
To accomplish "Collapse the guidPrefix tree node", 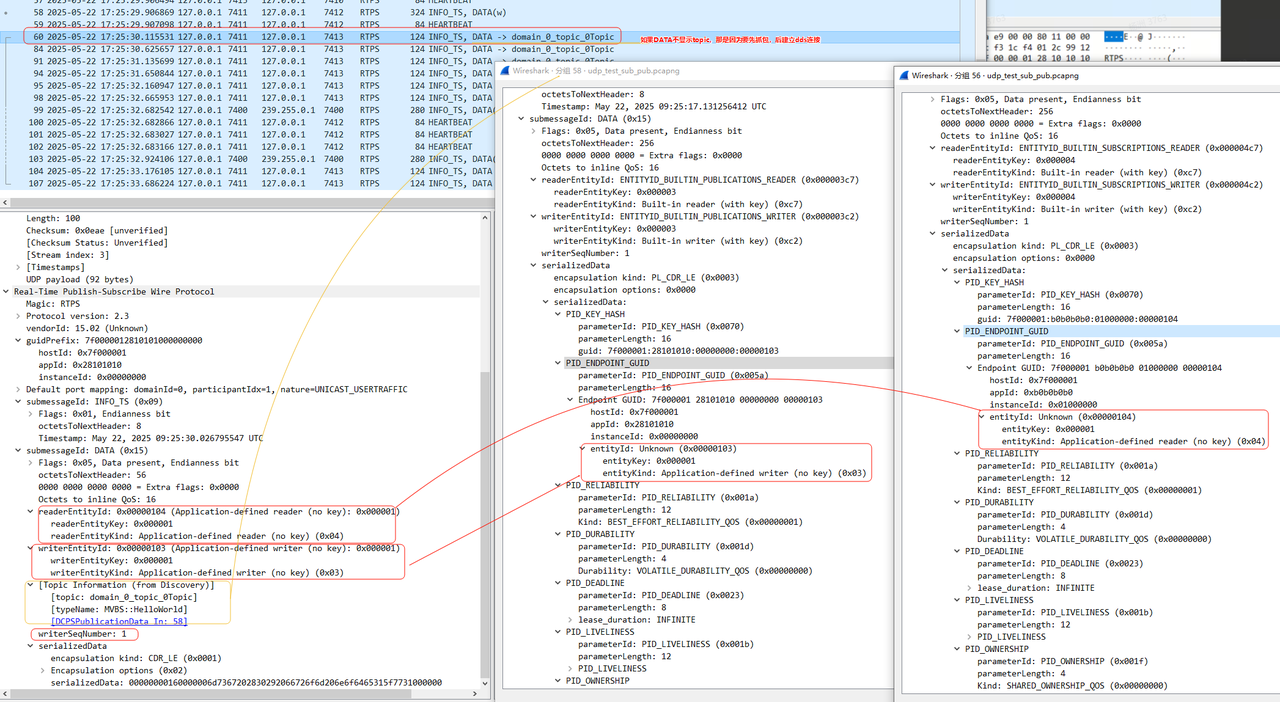I will pyautogui.click(x=18, y=340).
